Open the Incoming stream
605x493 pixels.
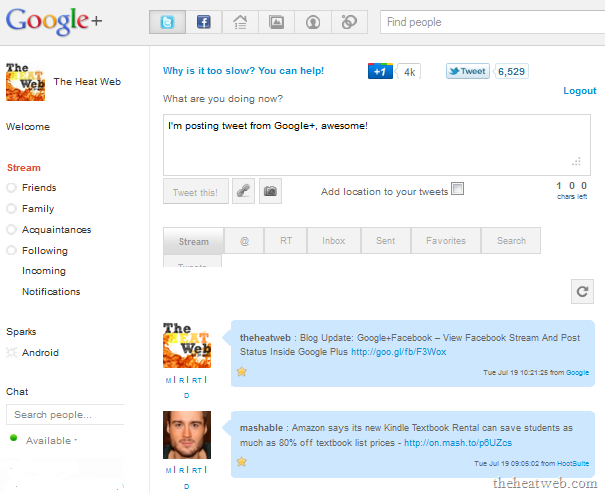44,271
